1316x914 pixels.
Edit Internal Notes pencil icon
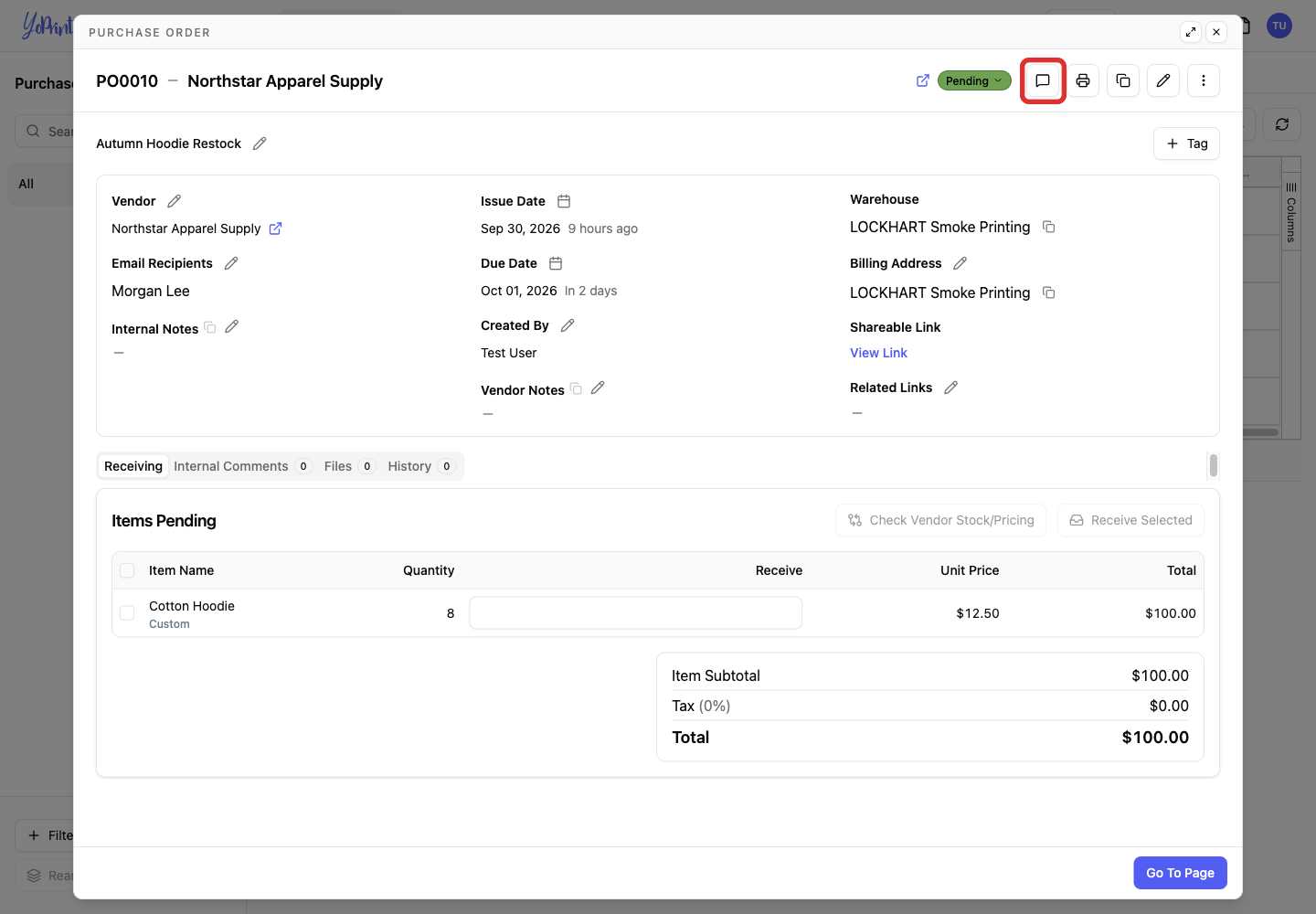[232, 326]
